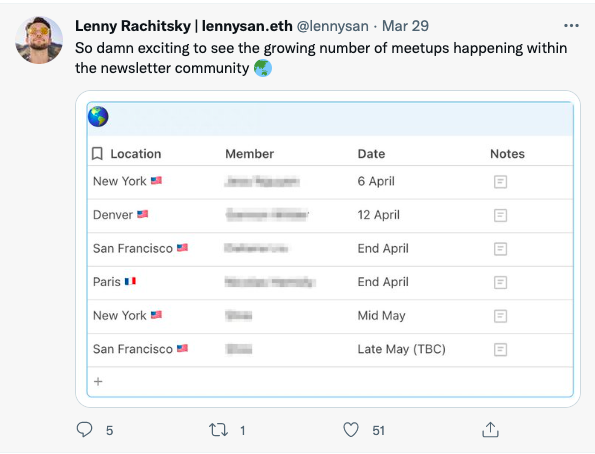This screenshot has width=595, height=454.
Task: Open notes icon for Denver row
Action: (500, 215)
